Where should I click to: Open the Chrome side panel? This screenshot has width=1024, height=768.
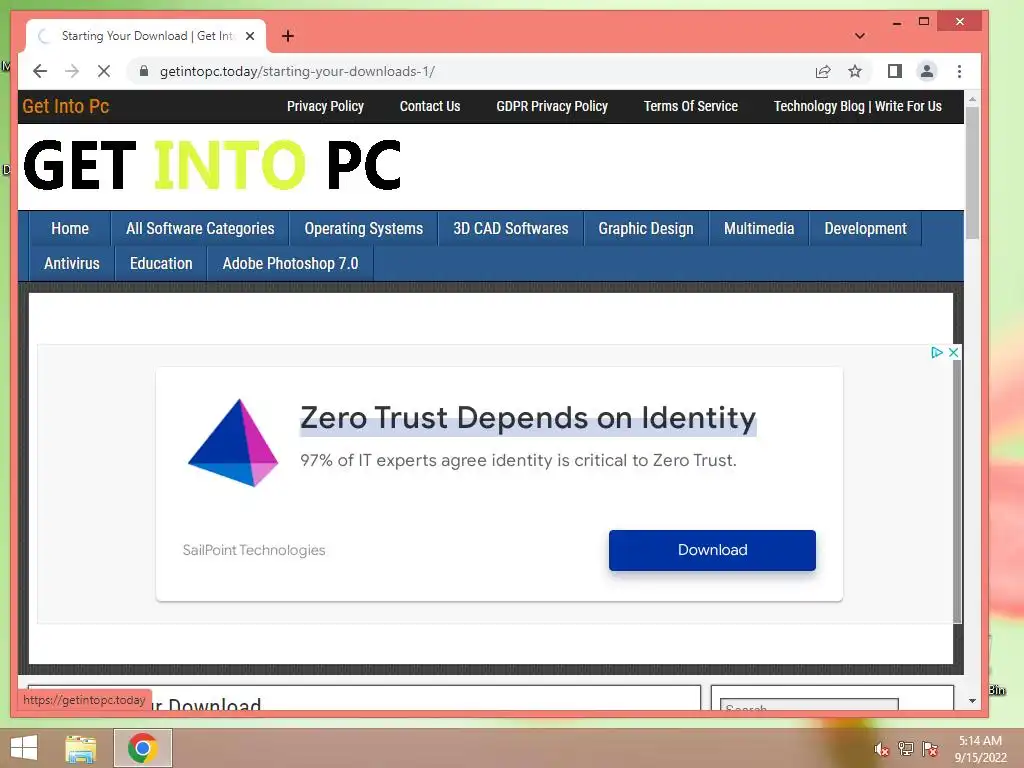(x=895, y=71)
